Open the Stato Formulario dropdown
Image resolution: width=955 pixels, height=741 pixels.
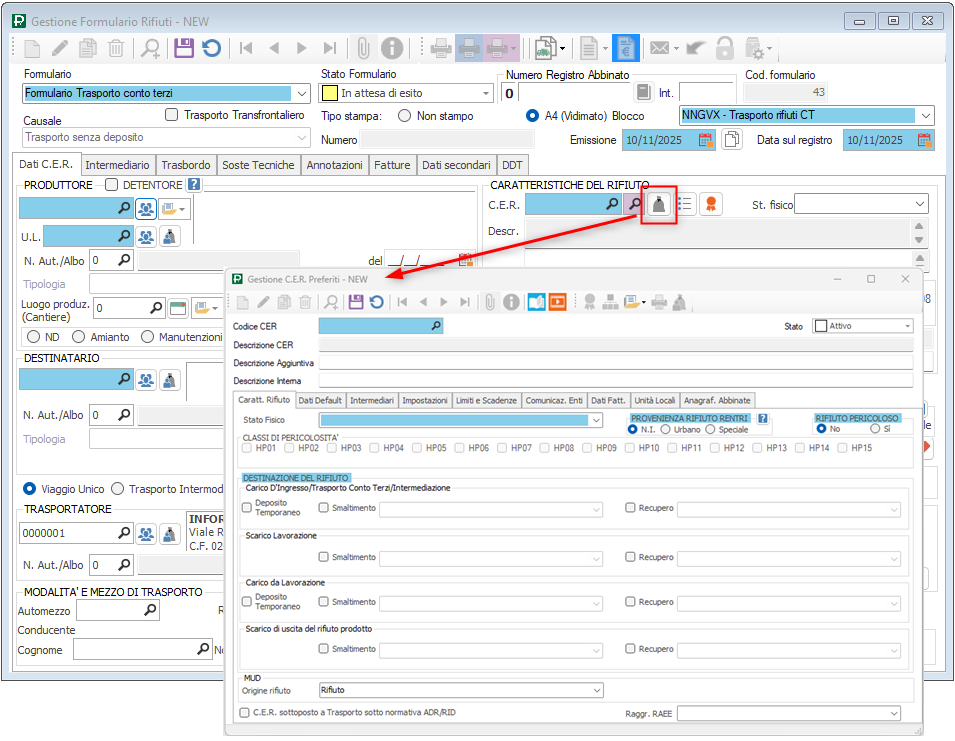[x=486, y=93]
